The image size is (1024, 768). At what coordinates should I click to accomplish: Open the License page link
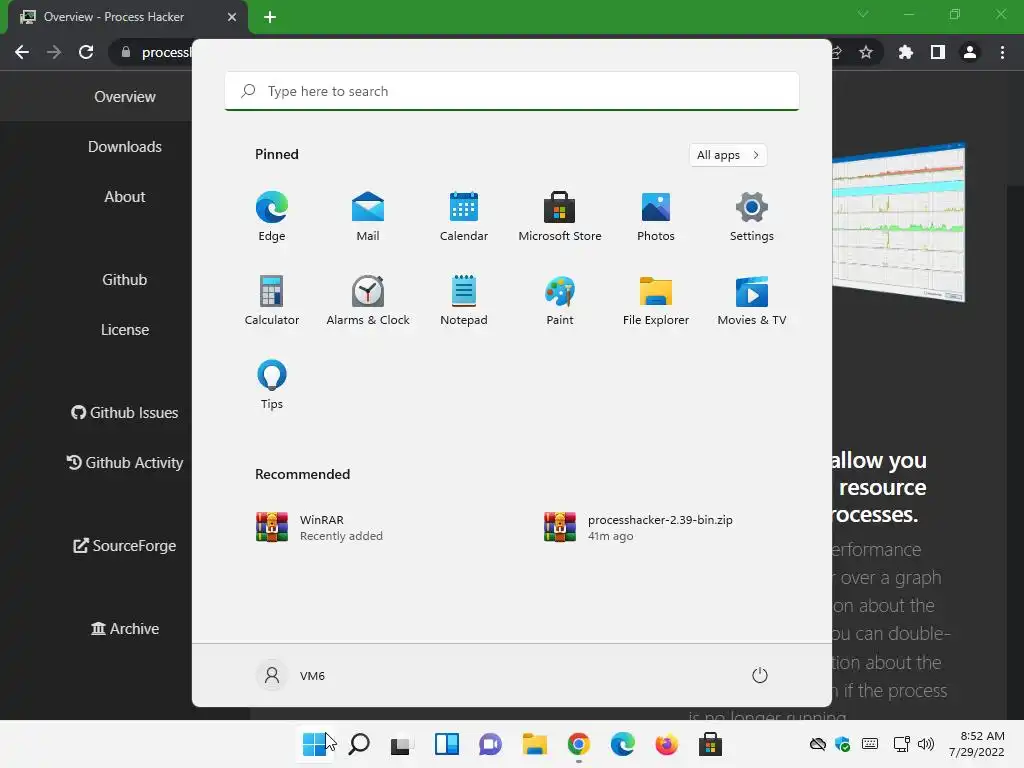click(x=125, y=330)
